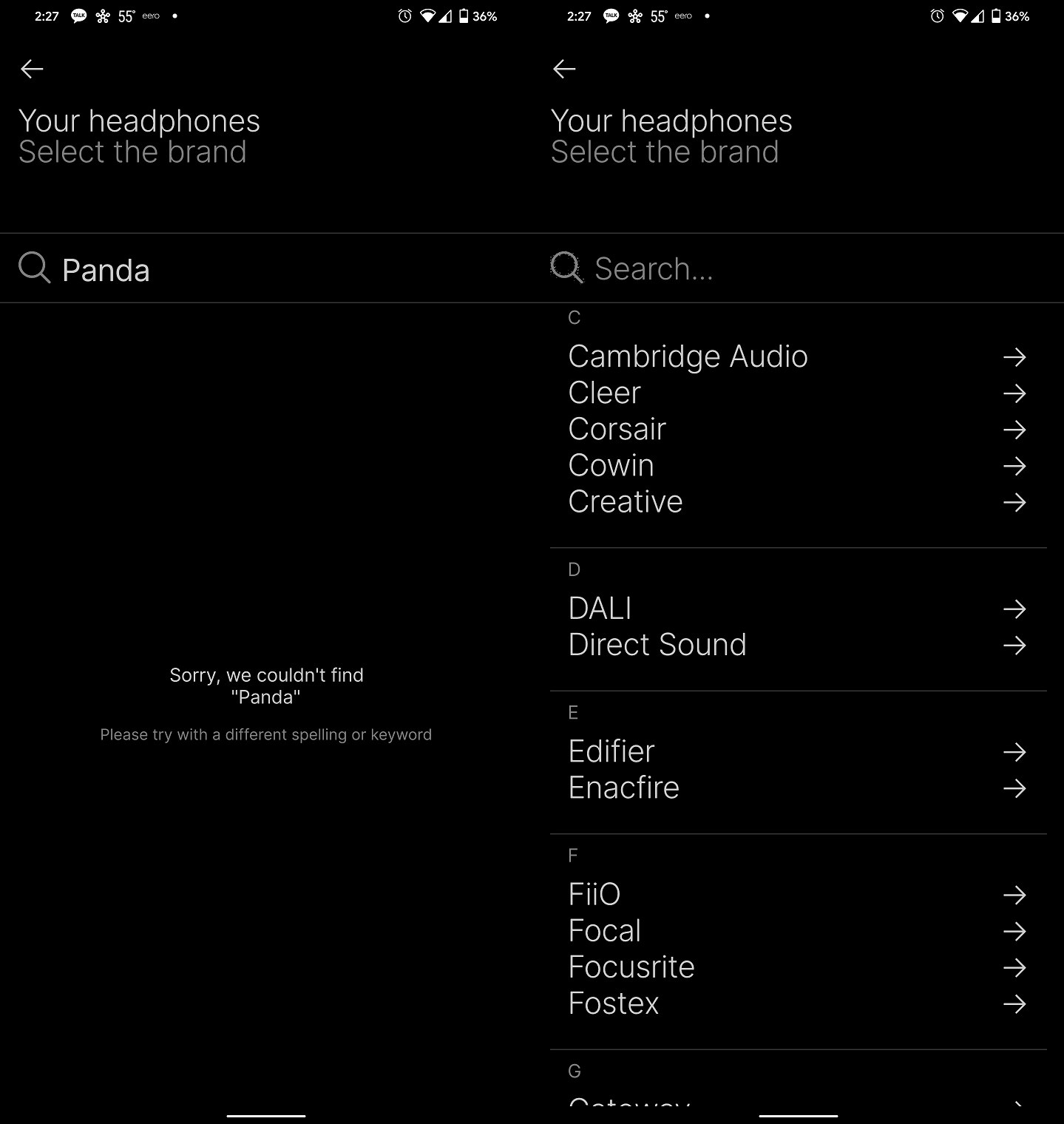
Task: Tap the arrow next to Fostex
Action: [x=1014, y=1004]
